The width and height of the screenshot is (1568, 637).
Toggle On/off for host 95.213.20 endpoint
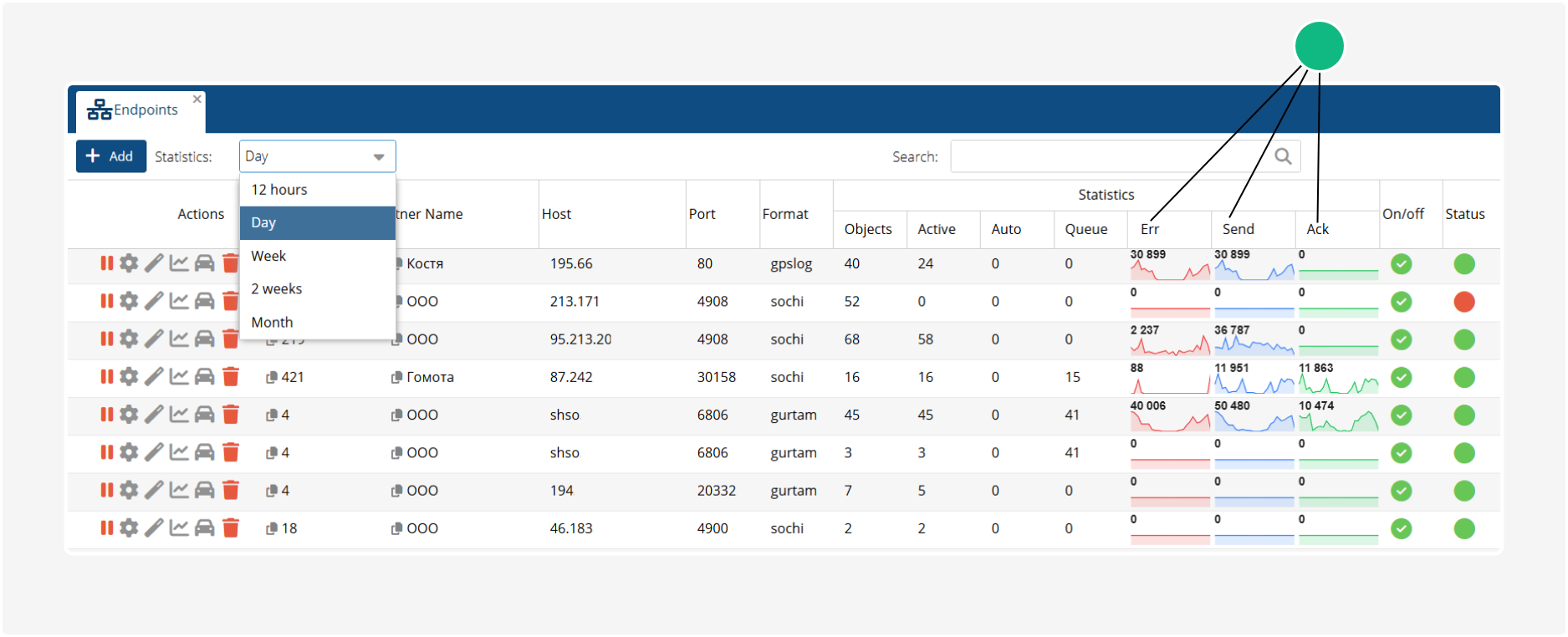pos(1402,339)
